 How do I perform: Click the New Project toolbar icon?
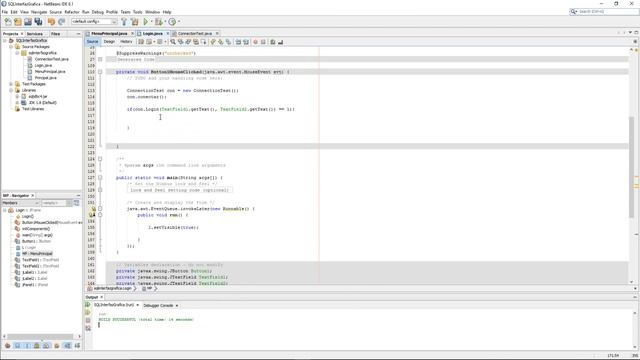[18, 22]
